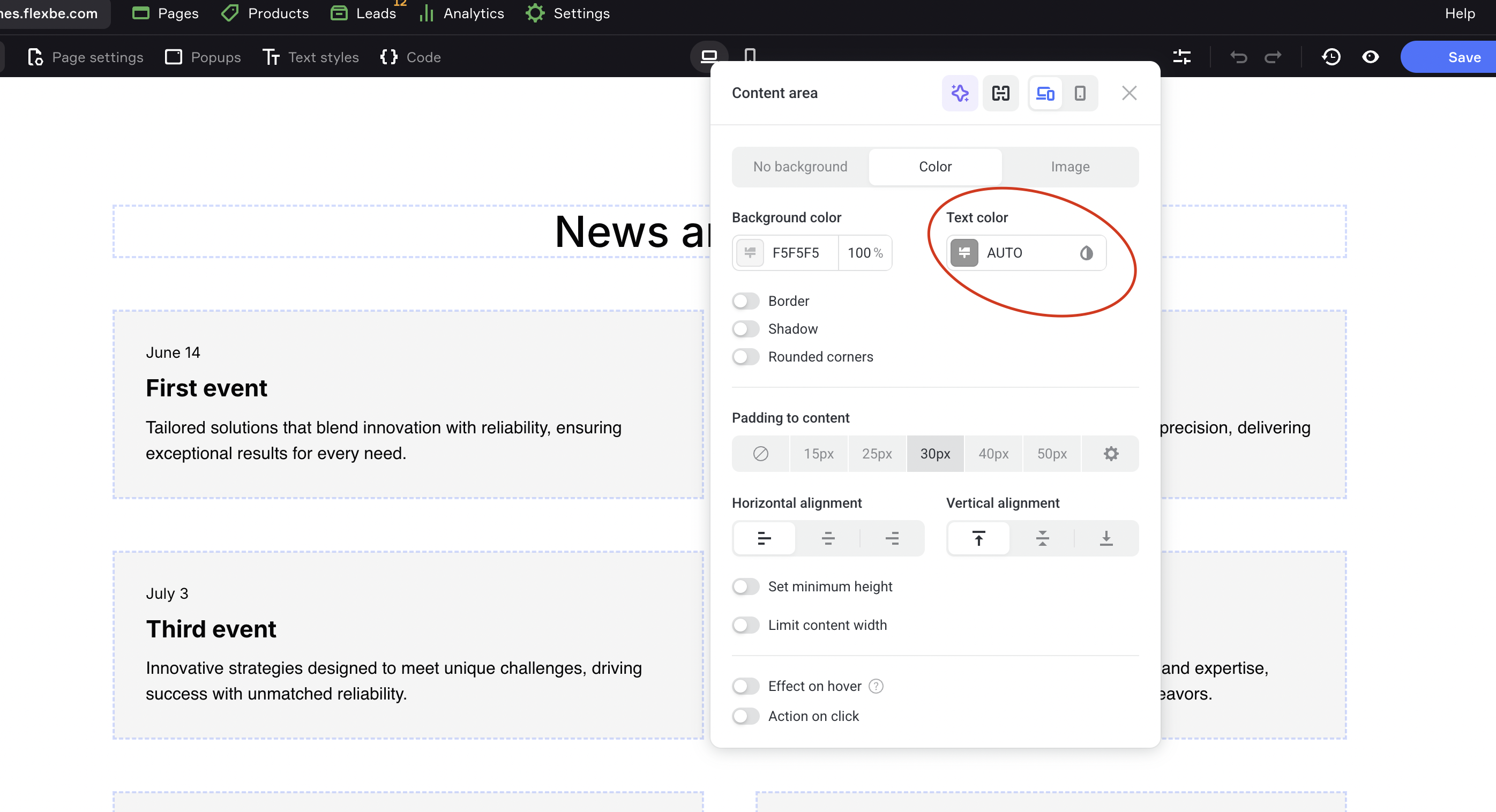Enable the Border toggle
This screenshot has width=1496, height=812.
tap(746, 300)
